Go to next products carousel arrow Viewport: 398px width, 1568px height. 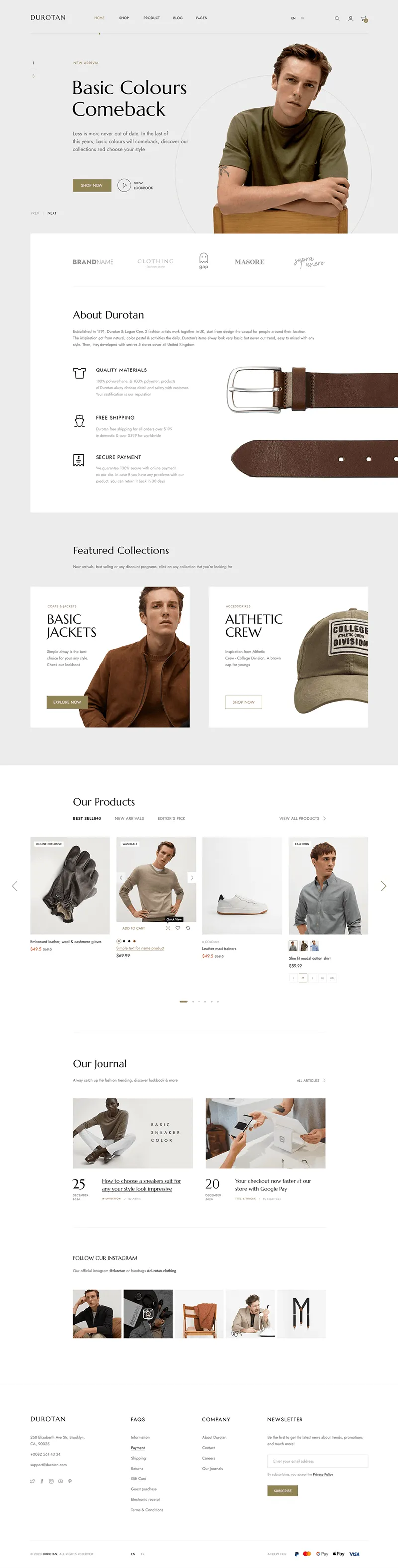pos(384,886)
